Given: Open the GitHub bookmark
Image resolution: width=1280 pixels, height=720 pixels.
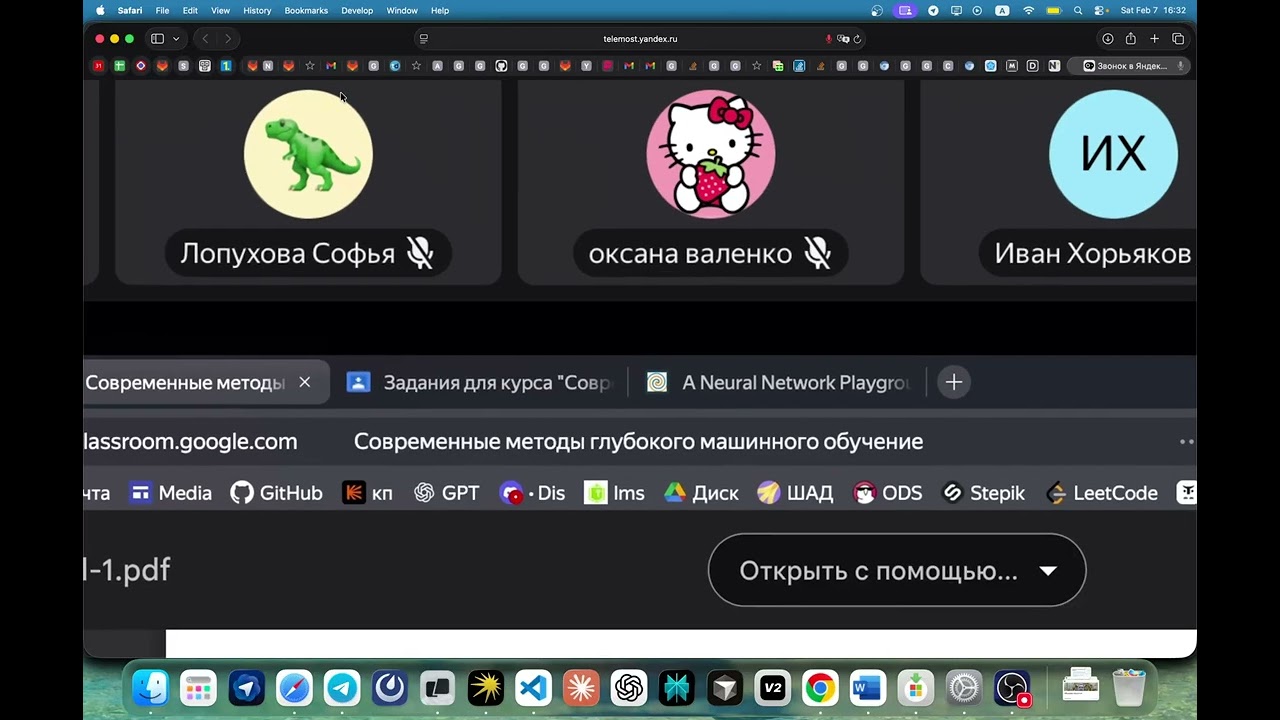Looking at the screenshot, I should [277, 493].
